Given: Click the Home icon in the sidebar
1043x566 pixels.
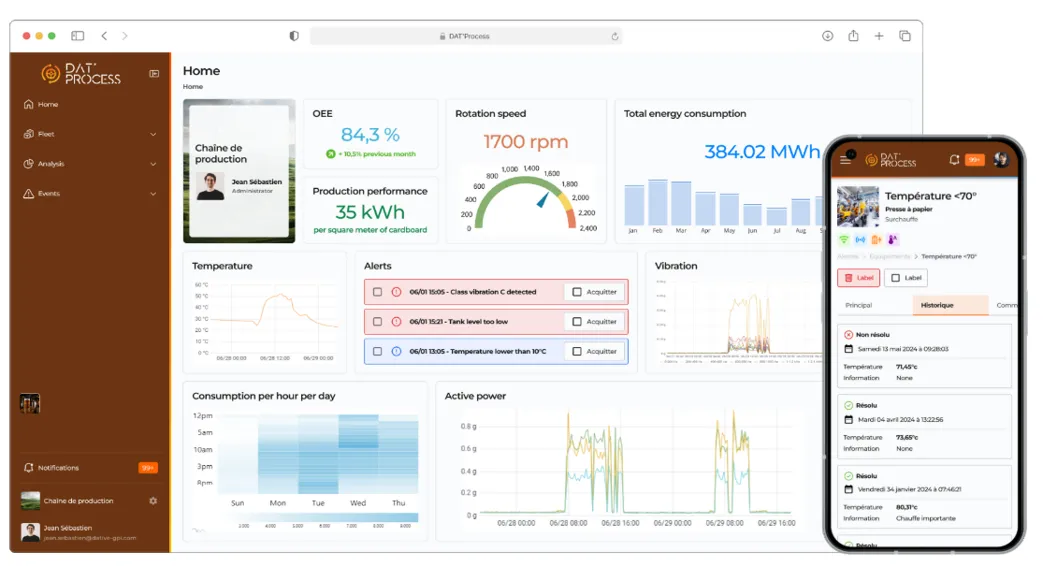Looking at the screenshot, I should (28, 104).
